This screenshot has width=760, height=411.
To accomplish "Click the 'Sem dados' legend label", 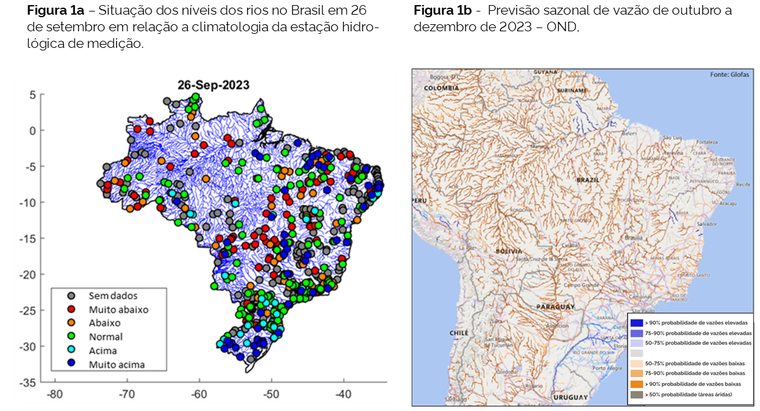I will pyautogui.click(x=113, y=296).
